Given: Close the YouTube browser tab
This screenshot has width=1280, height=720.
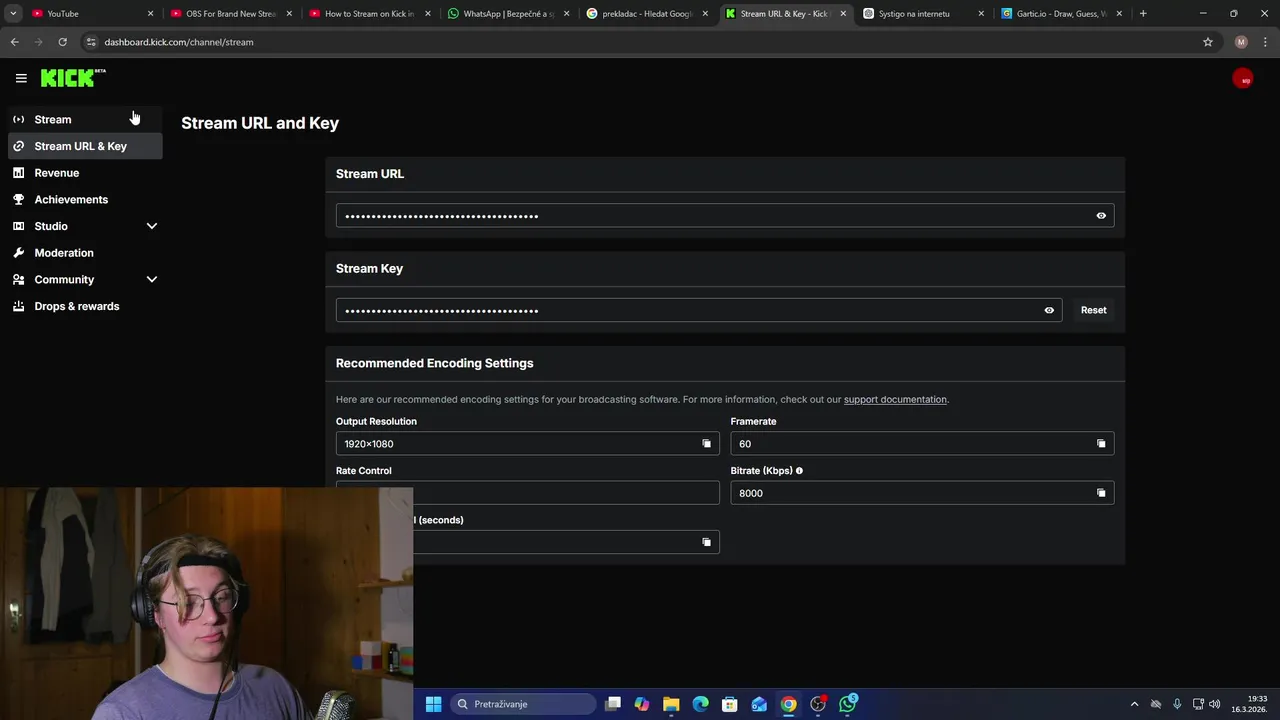Looking at the screenshot, I should tap(151, 14).
